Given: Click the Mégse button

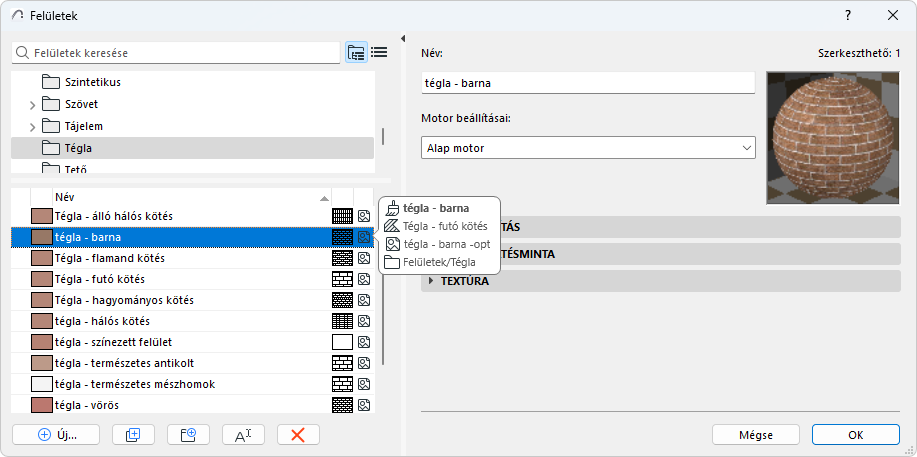Looking at the screenshot, I should 755,434.
